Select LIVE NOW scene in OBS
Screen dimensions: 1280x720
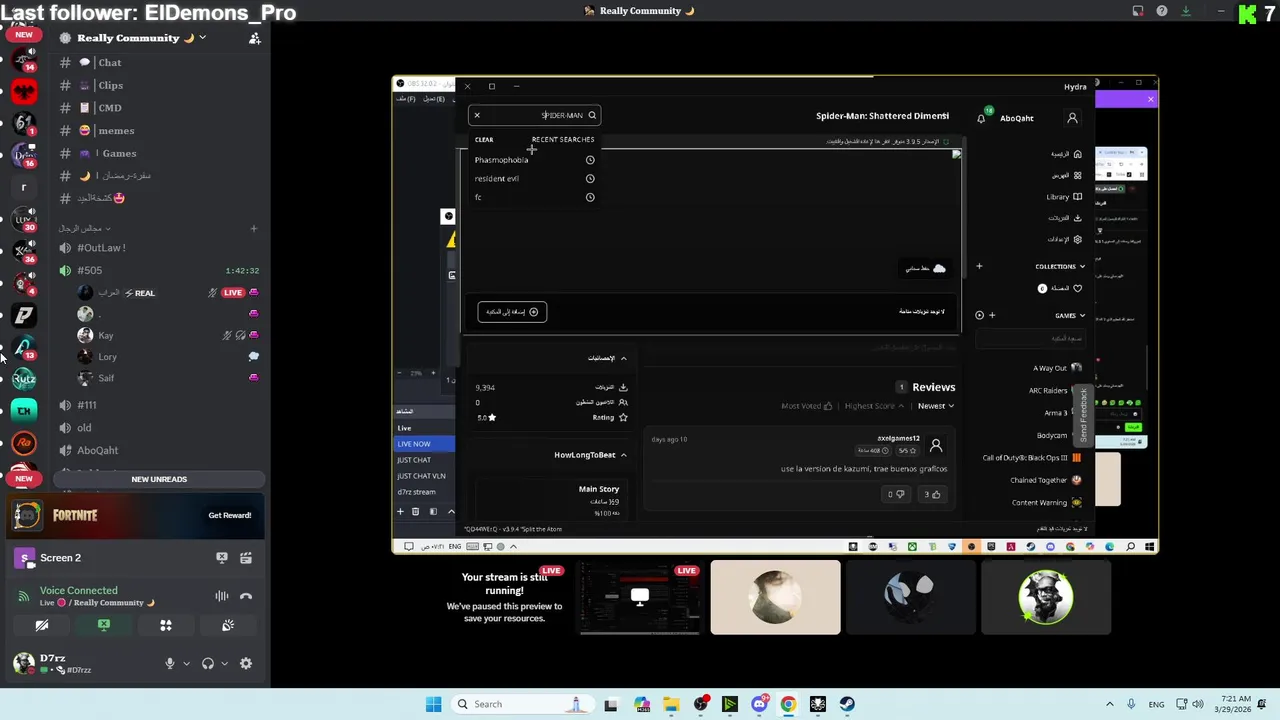425,444
